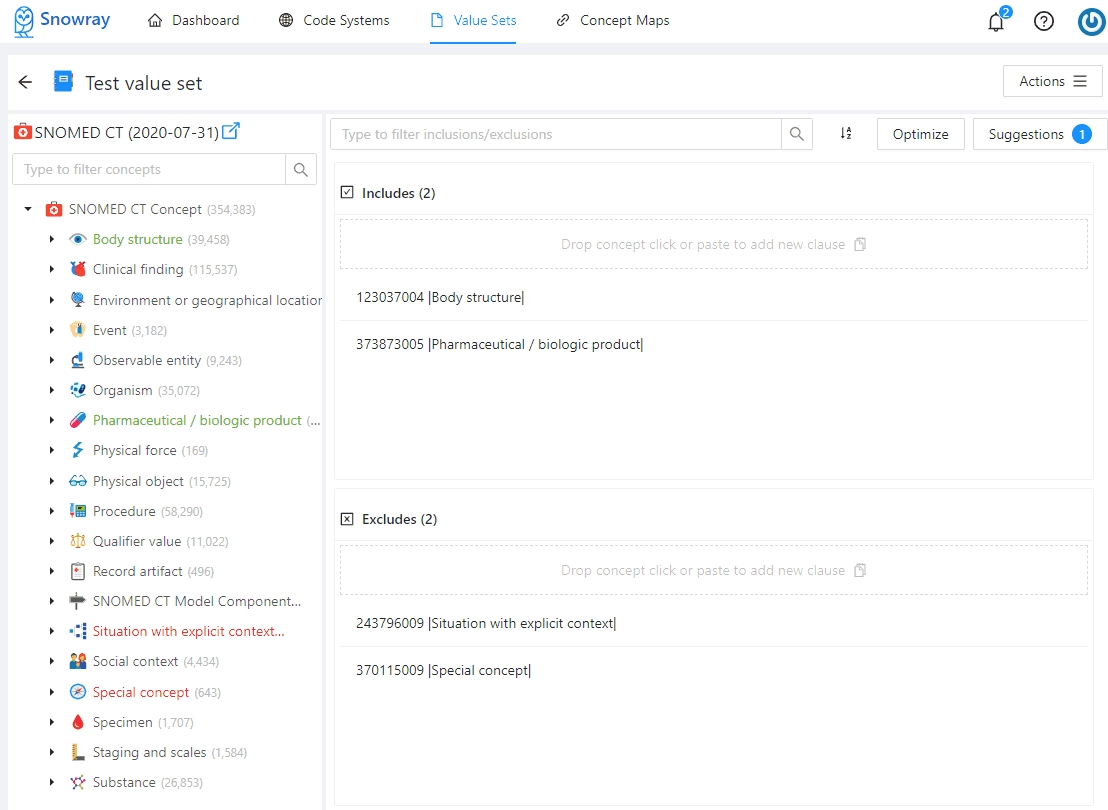Image resolution: width=1108 pixels, height=810 pixels.
Task: Click the inclusions filter search magnifier
Action: (x=797, y=134)
